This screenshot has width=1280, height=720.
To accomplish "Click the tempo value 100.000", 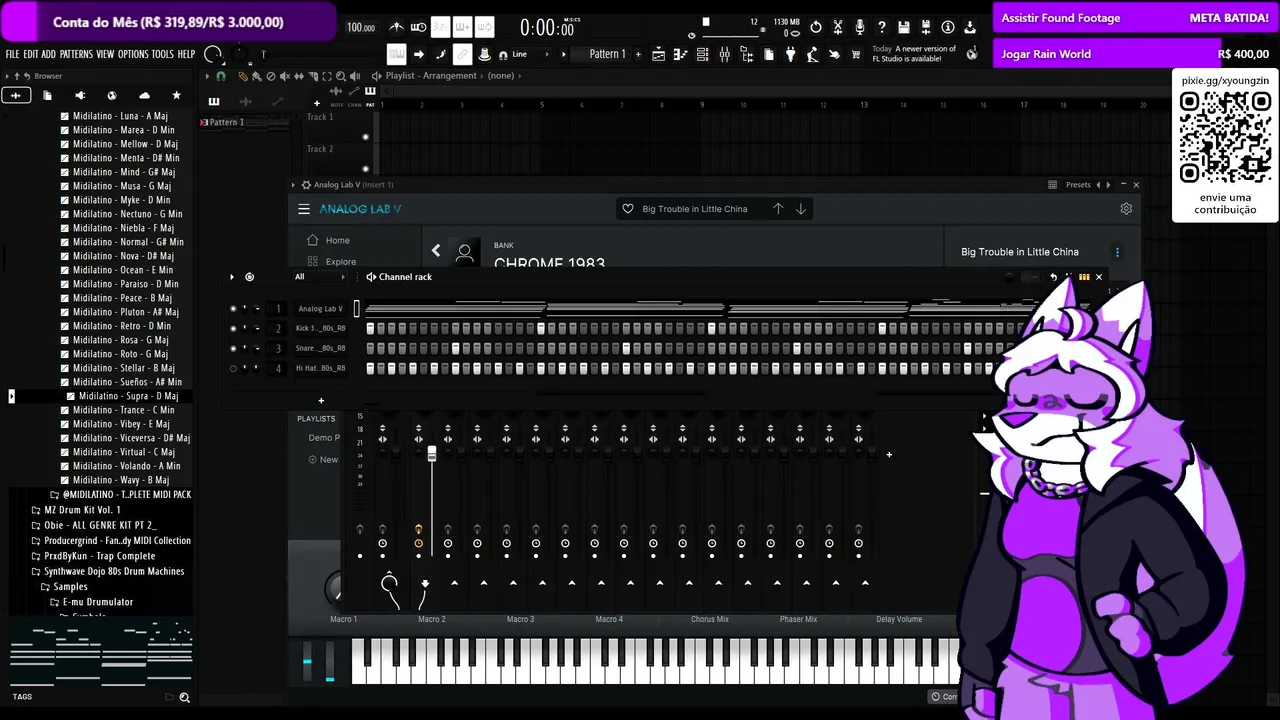I will coord(361,28).
